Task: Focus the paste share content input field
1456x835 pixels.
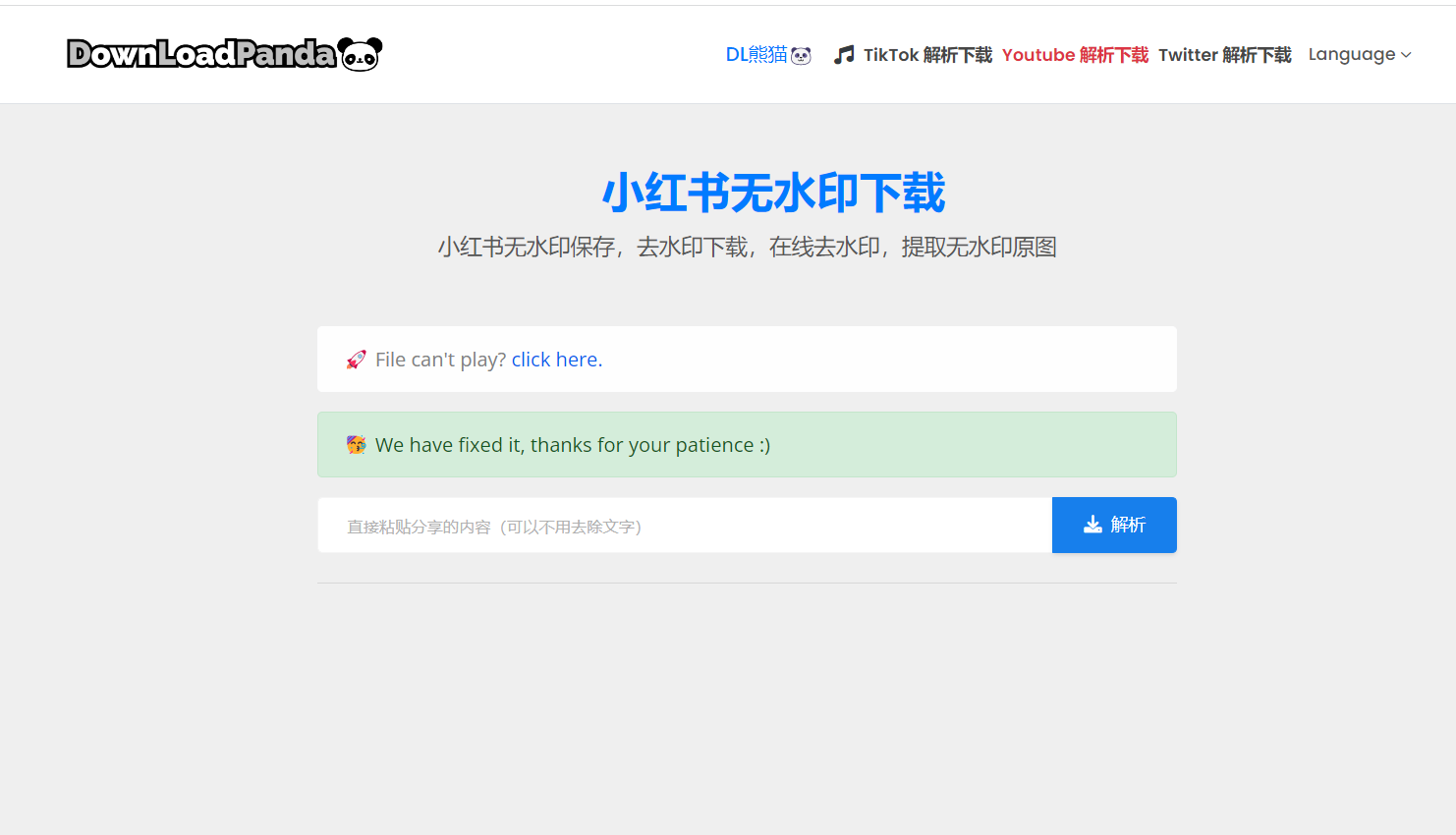Action: point(684,526)
